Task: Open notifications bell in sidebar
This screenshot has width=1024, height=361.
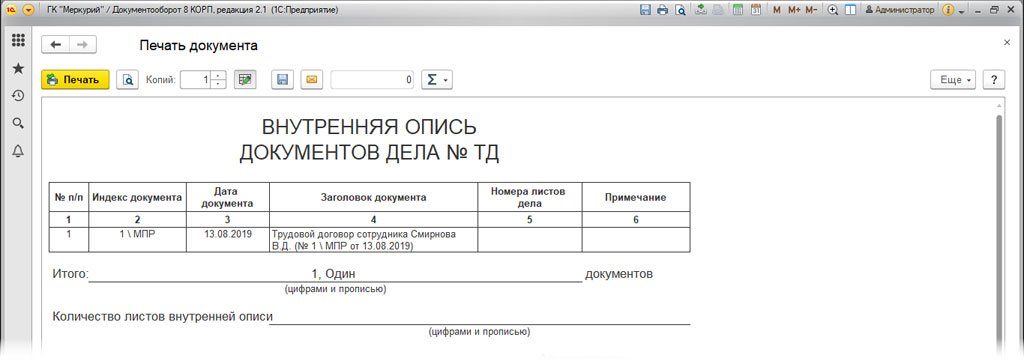Action: coord(18,151)
